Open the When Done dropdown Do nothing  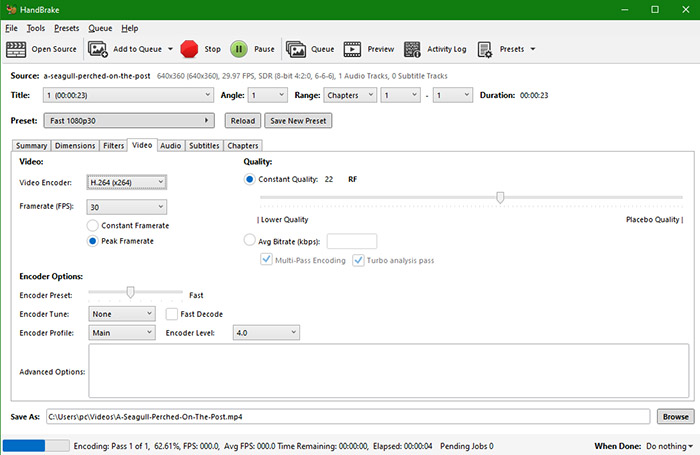(x=669, y=446)
